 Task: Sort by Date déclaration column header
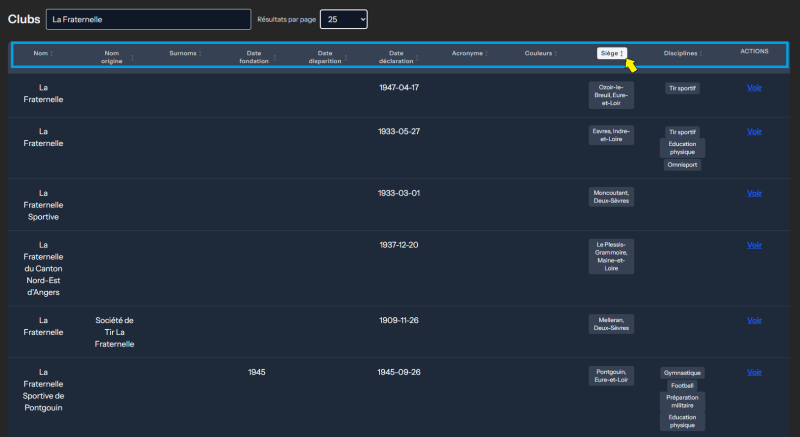point(398,57)
